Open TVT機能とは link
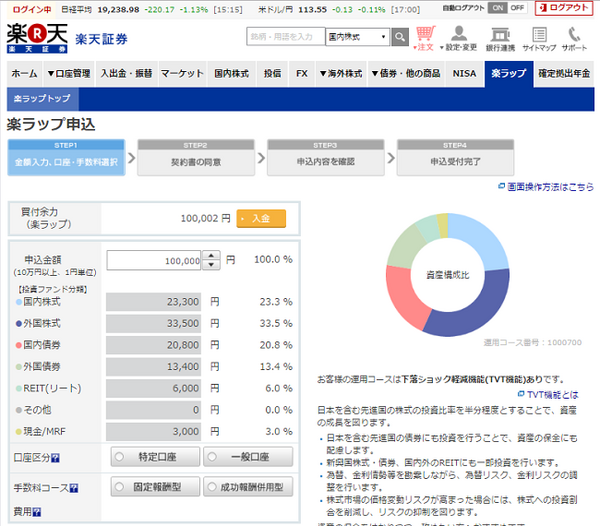 (x=553, y=394)
